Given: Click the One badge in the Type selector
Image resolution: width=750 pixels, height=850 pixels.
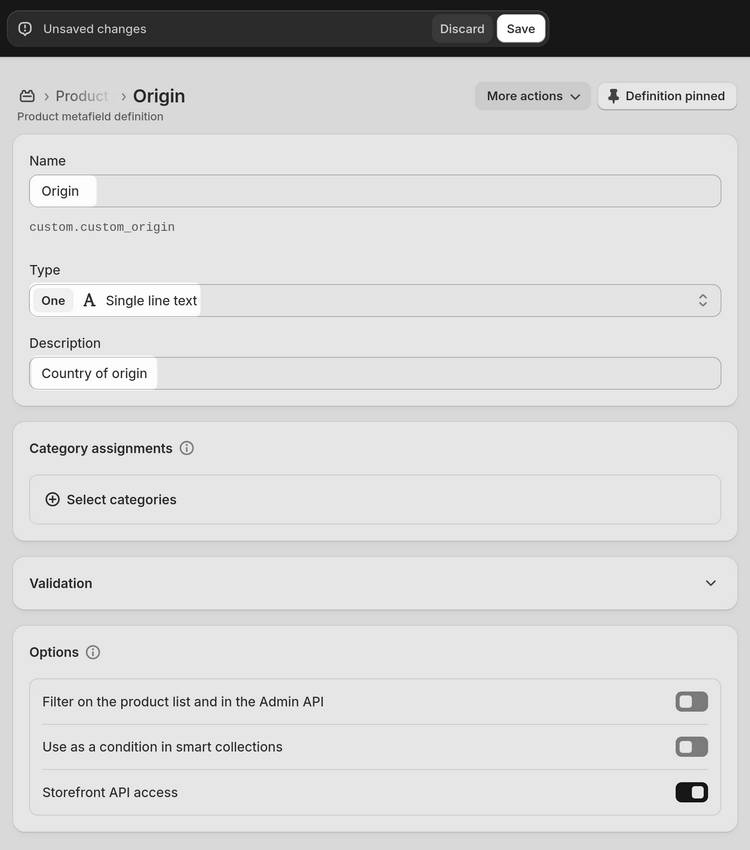Looking at the screenshot, I should coord(53,300).
